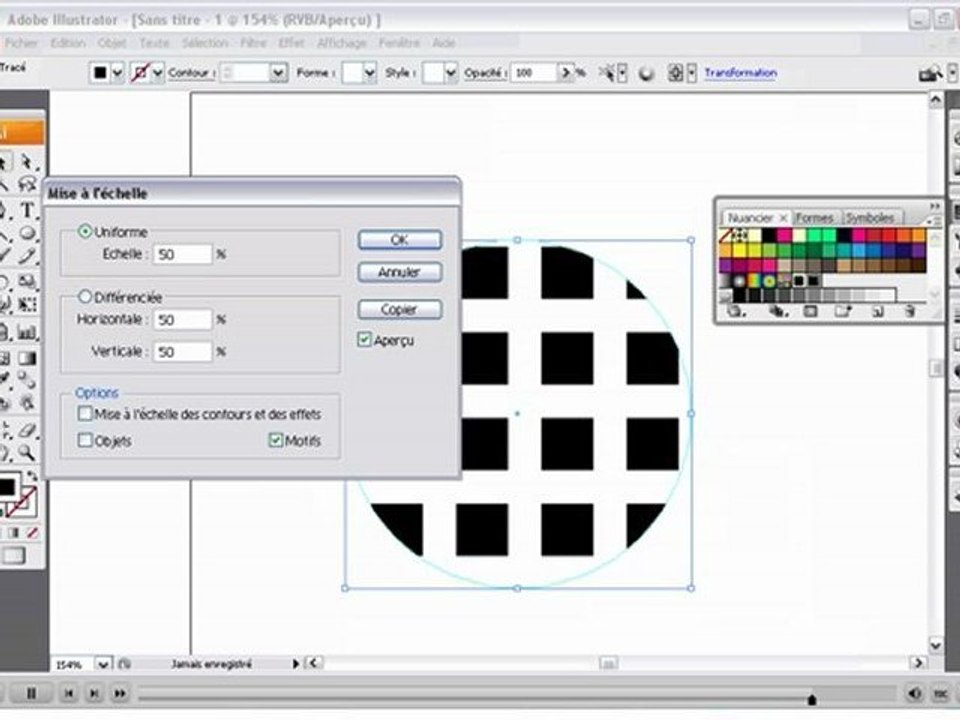Select the Ellipse shape tool

28,233
